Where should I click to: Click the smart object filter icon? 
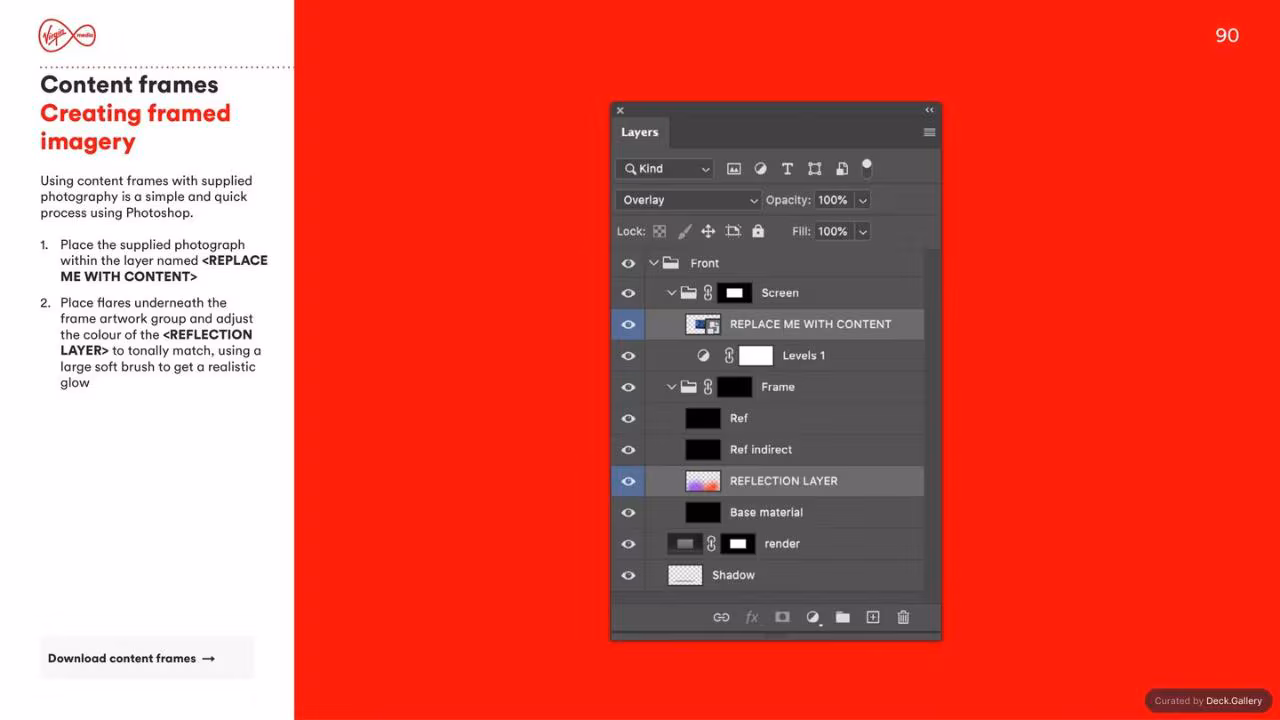point(841,169)
